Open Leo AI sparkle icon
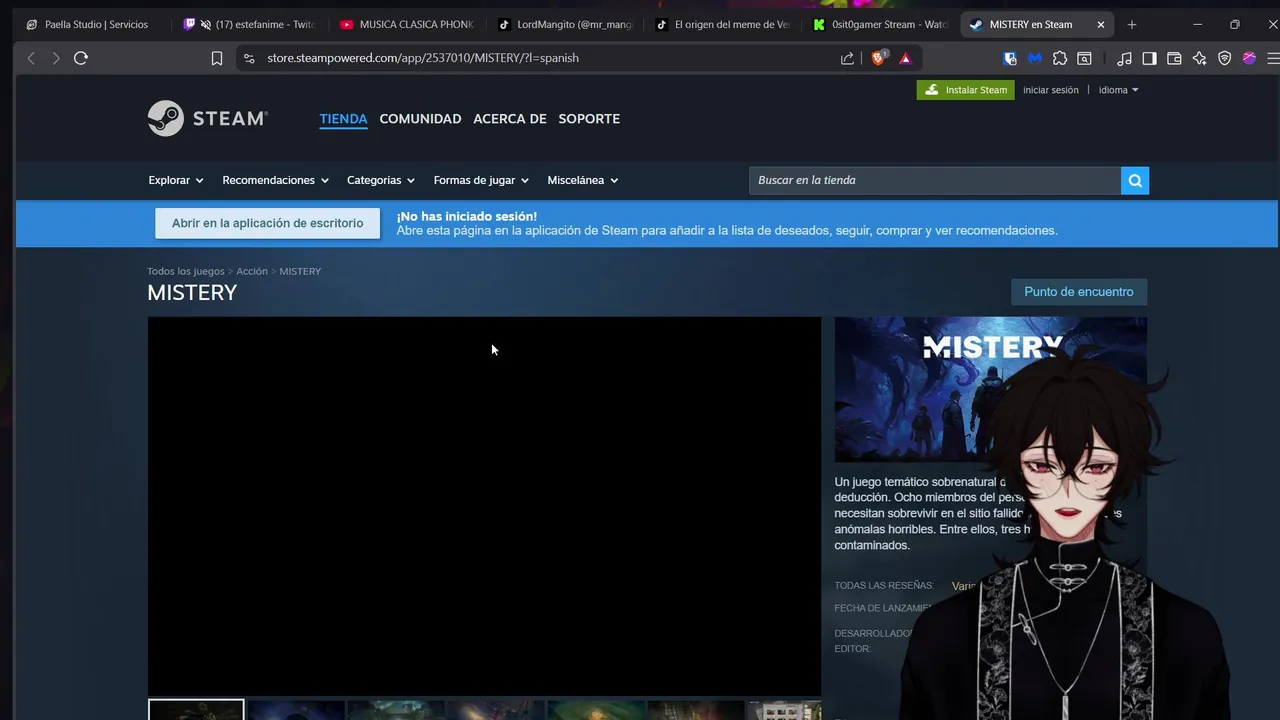1280x720 pixels. coord(1199,58)
